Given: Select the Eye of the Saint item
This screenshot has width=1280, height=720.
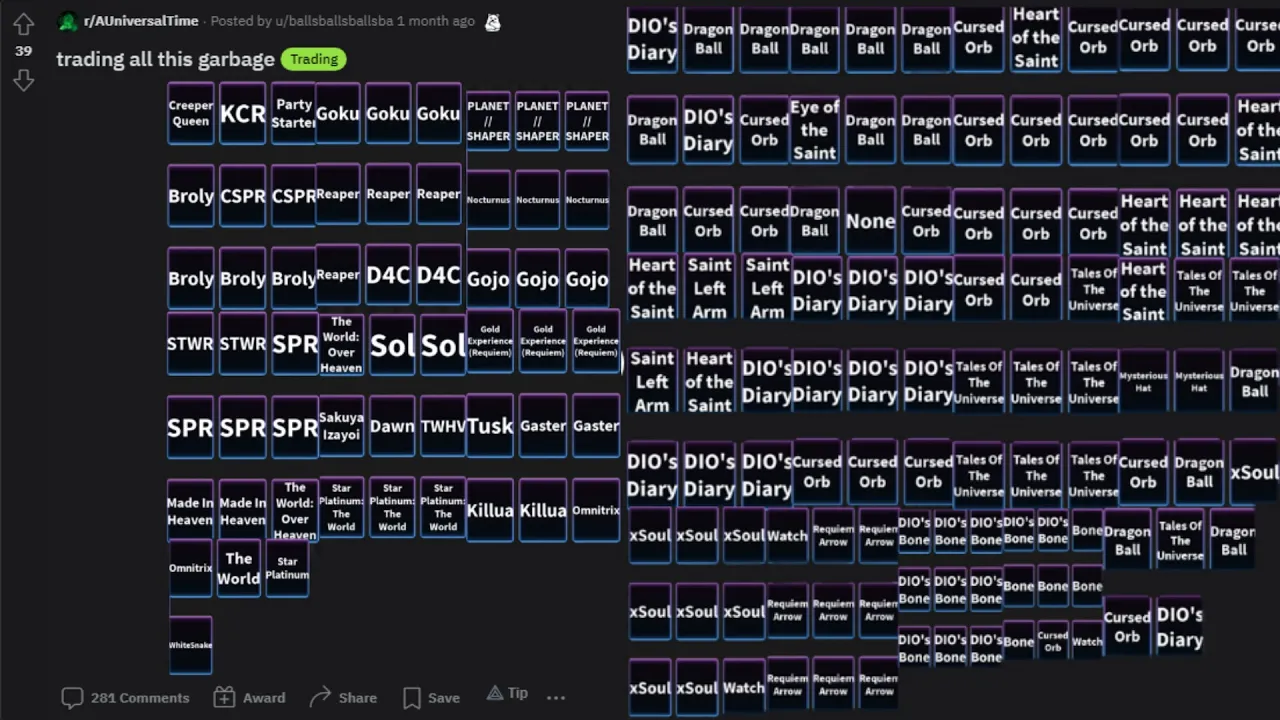Looking at the screenshot, I should tap(814, 130).
